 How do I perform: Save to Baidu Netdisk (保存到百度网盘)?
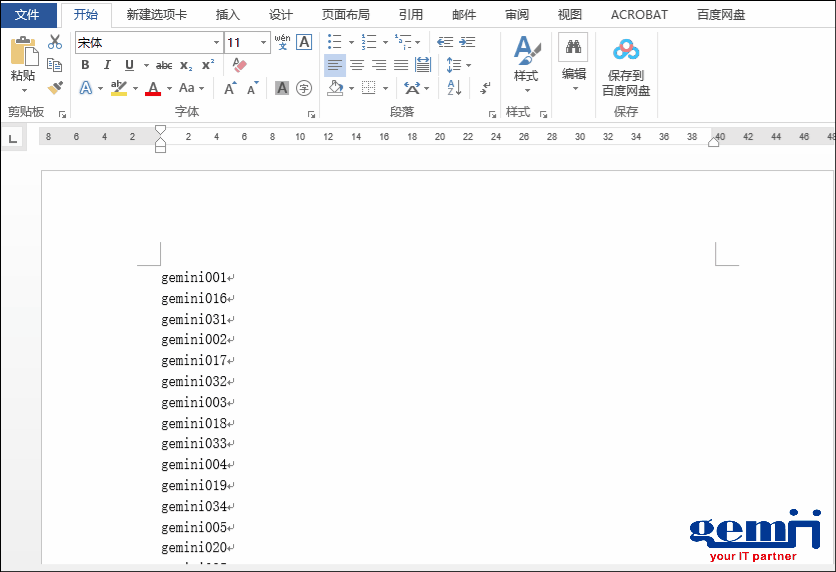pyautogui.click(x=626, y=68)
